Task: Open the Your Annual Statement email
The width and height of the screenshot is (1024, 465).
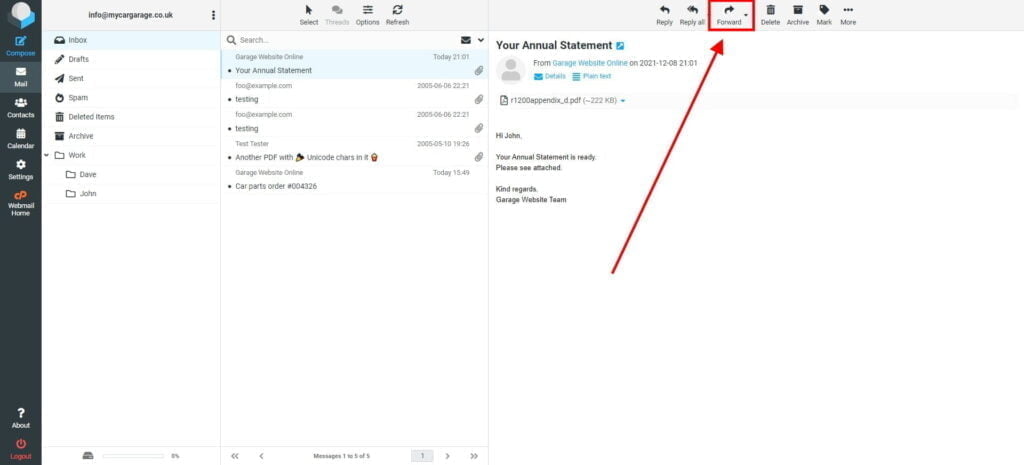Action: pos(355,65)
